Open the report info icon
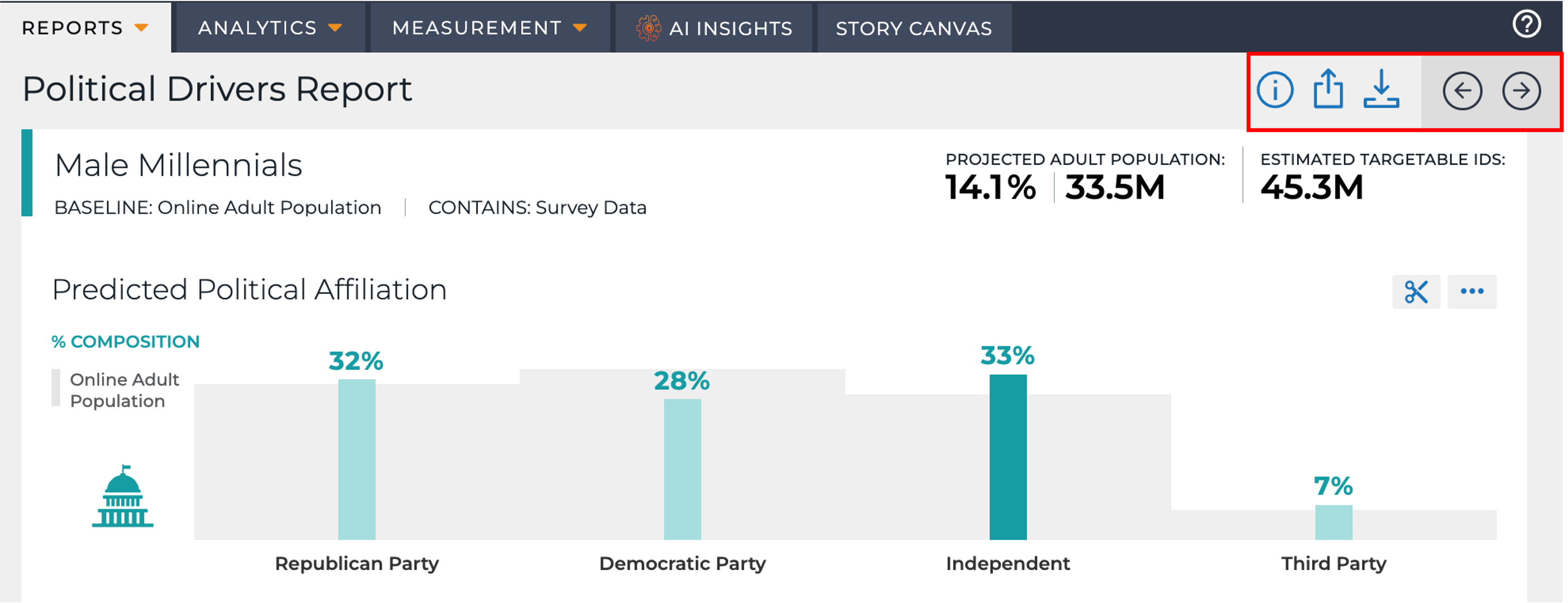This screenshot has width=1568, height=603. pyautogui.click(x=1274, y=90)
